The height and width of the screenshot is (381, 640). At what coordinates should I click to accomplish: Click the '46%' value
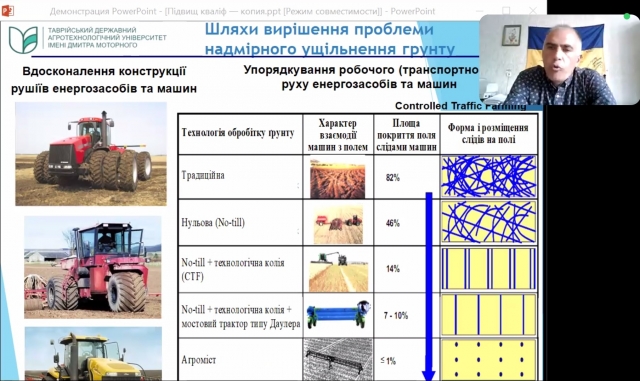tap(393, 223)
